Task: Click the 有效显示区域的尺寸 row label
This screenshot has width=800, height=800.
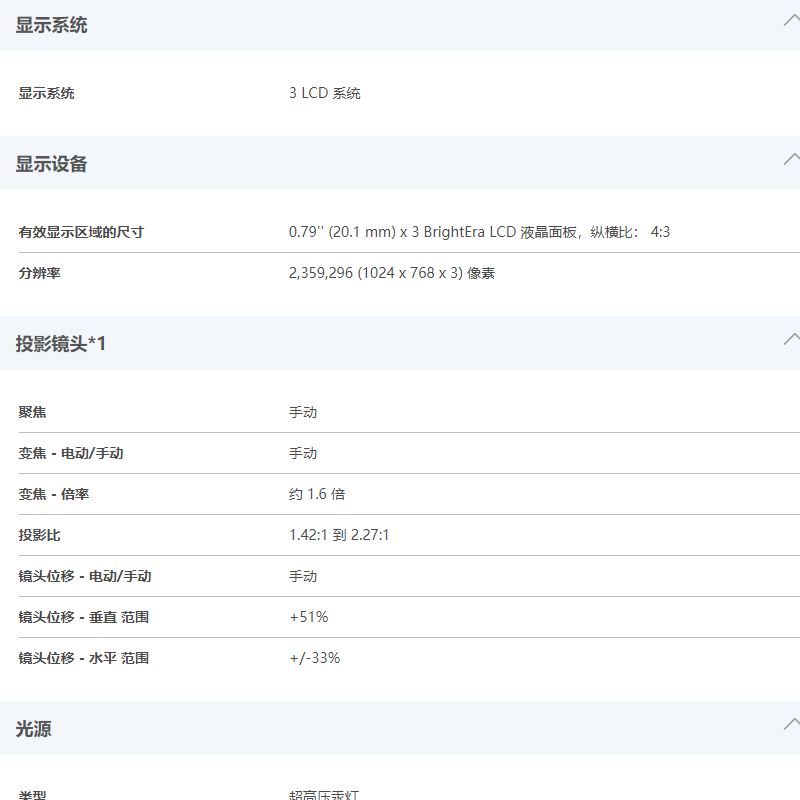Action: (81, 232)
